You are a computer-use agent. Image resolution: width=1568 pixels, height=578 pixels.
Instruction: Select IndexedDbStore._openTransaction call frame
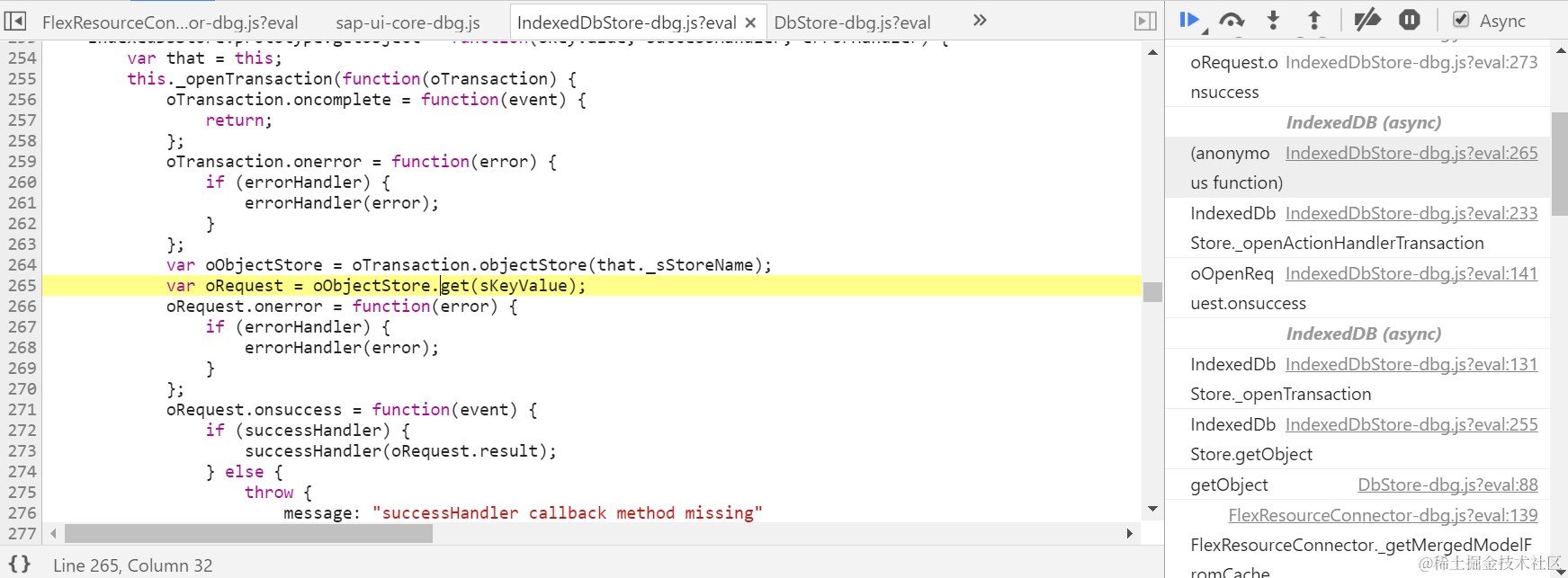[x=1357, y=378]
